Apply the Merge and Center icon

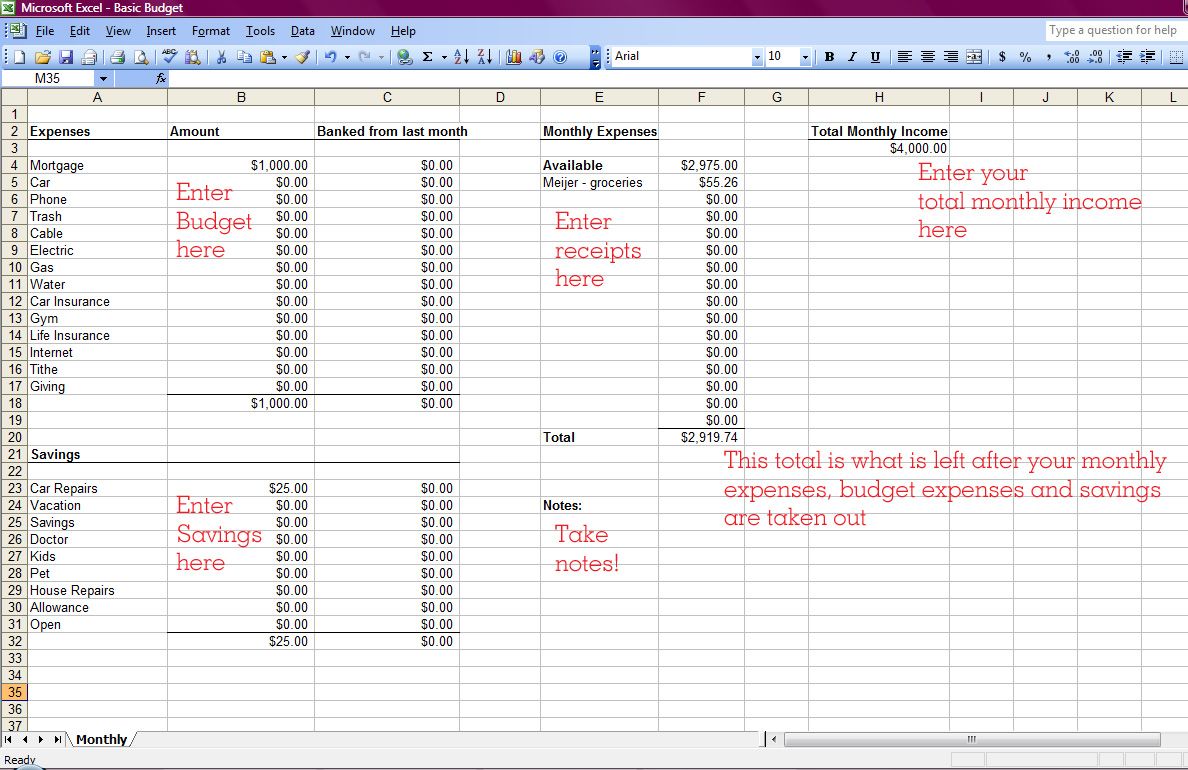click(974, 57)
